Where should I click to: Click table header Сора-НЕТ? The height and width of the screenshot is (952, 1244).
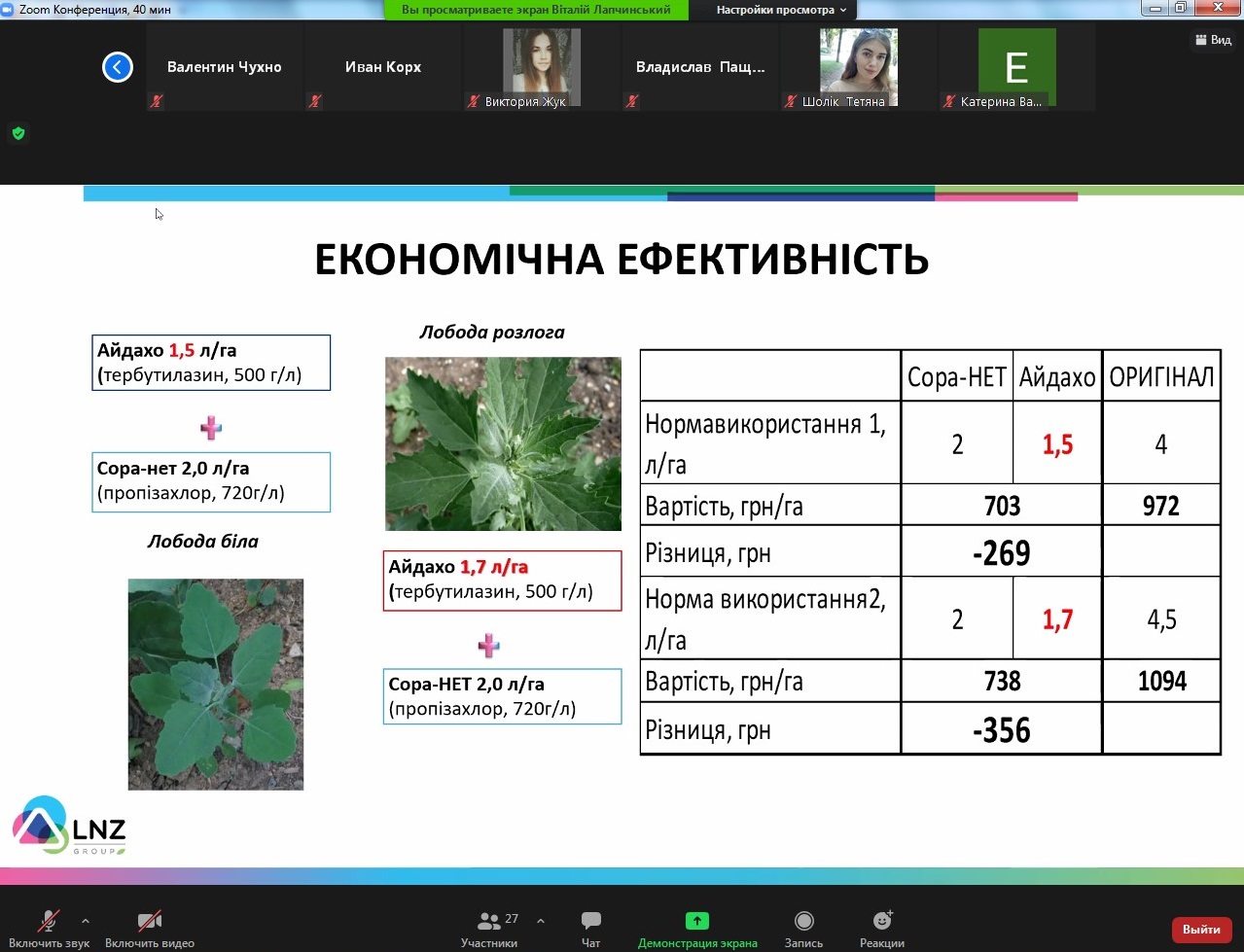957,376
